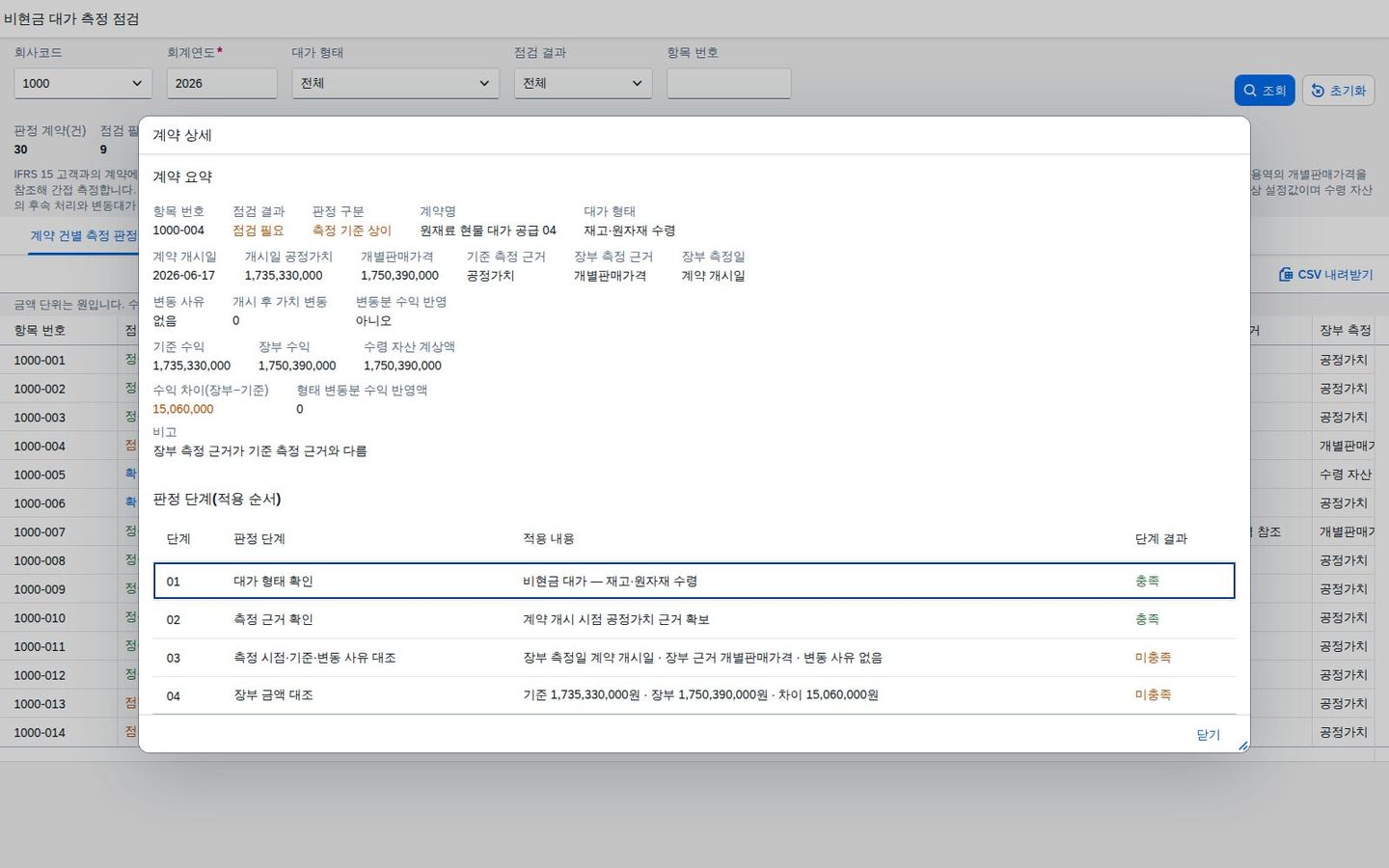Click background 항목 번호 column header
The image size is (1389, 868).
(40, 330)
